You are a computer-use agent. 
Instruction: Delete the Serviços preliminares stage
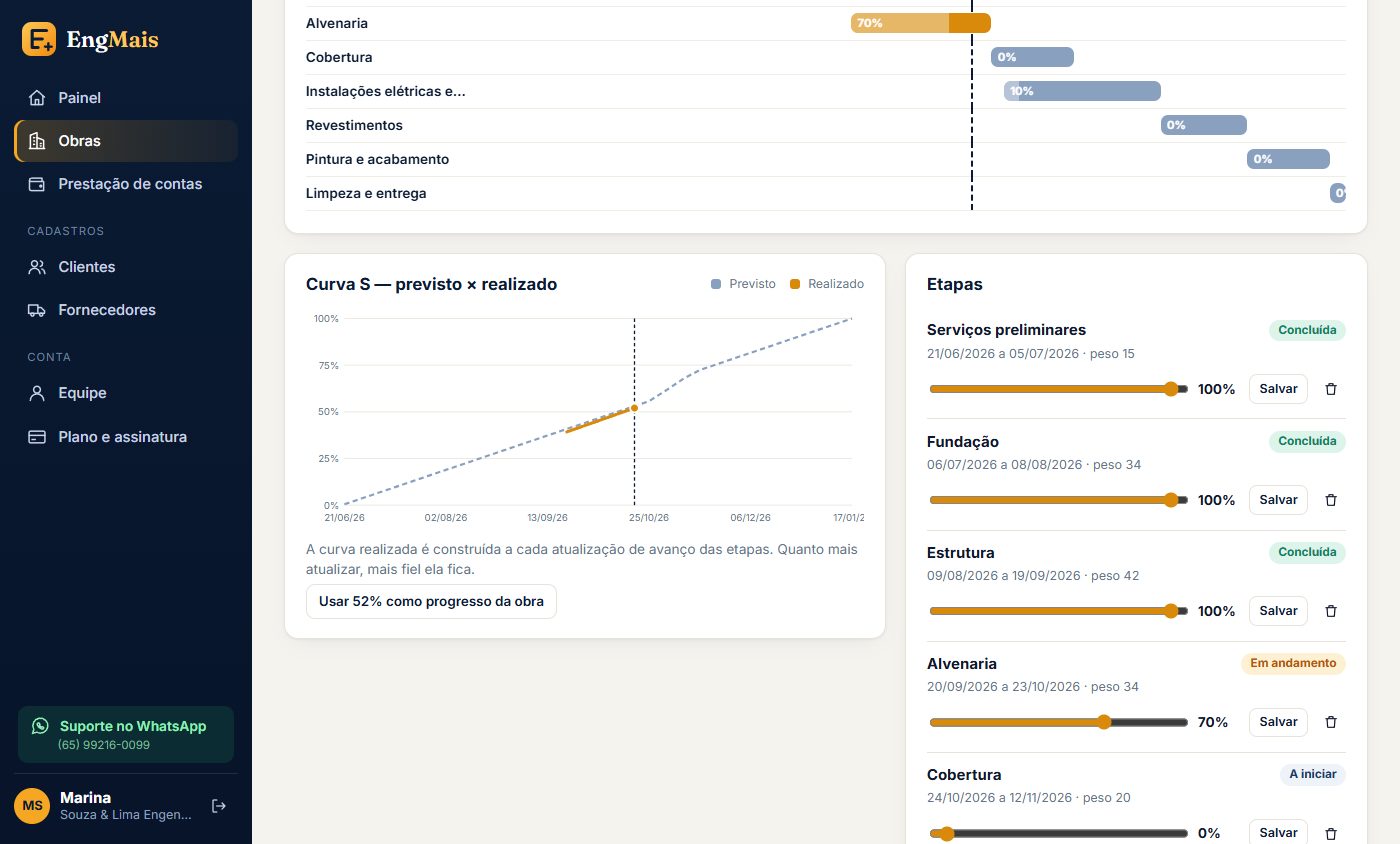[x=1331, y=389]
